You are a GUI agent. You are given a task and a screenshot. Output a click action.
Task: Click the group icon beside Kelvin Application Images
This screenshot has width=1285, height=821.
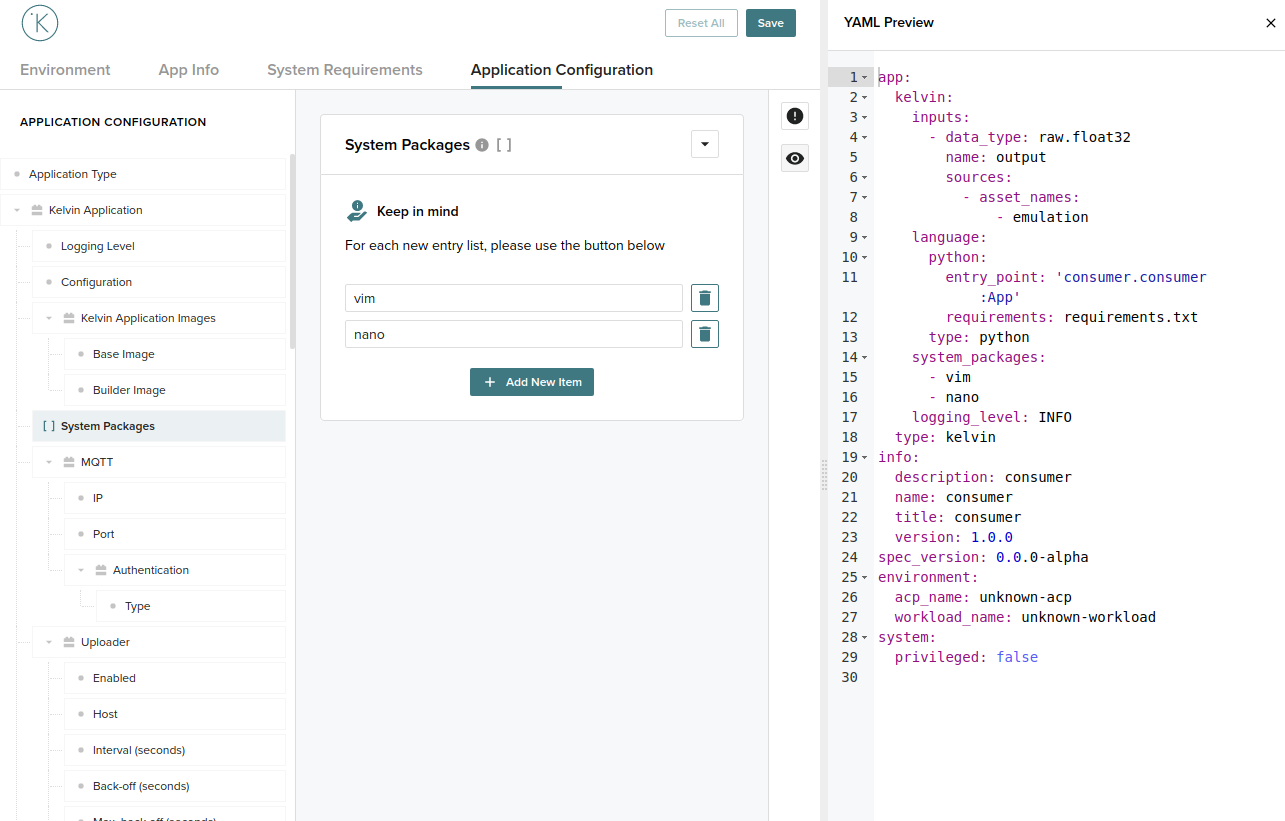[x=69, y=318]
